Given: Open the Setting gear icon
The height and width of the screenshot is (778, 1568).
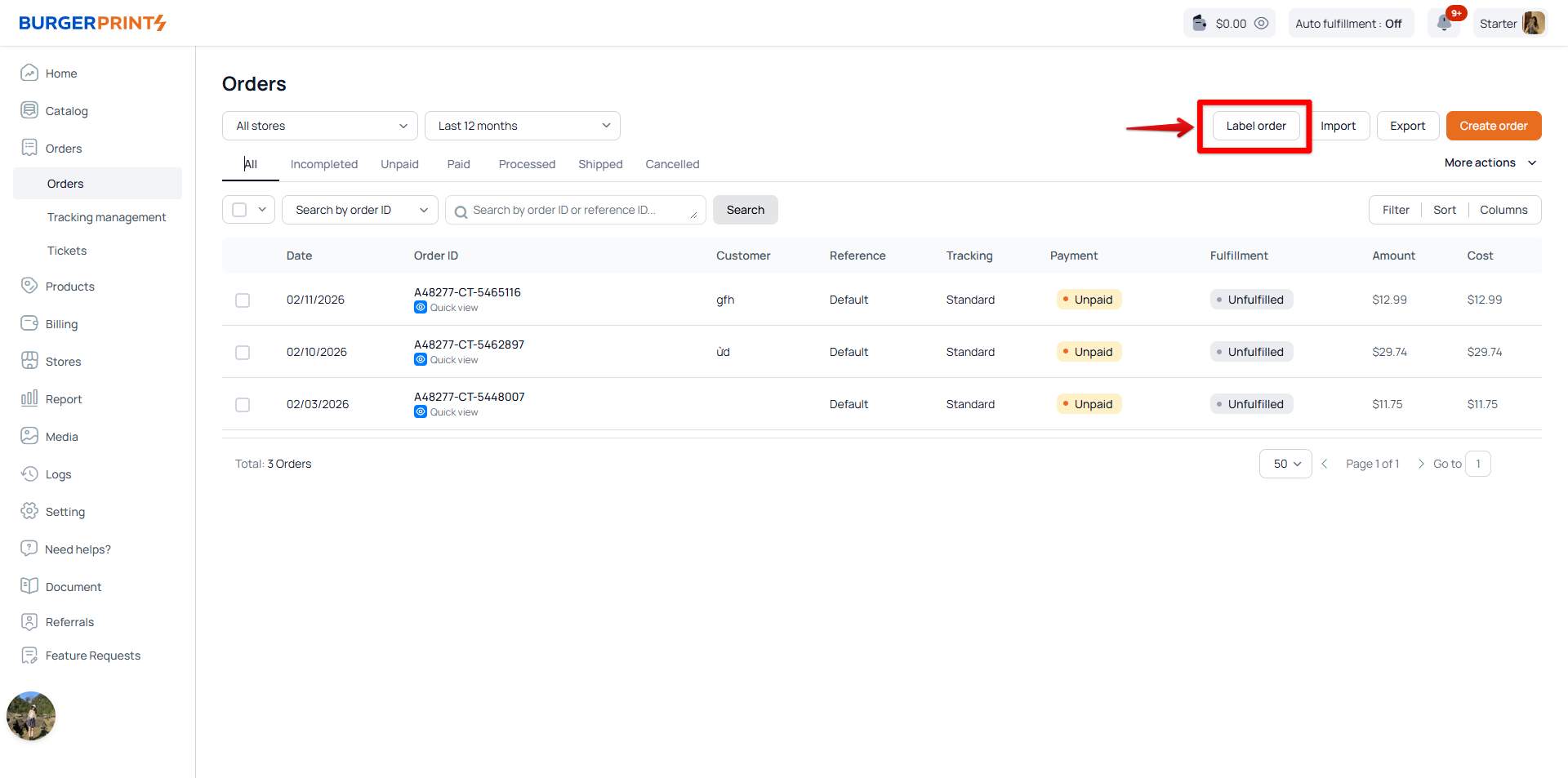Looking at the screenshot, I should click(x=29, y=511).
